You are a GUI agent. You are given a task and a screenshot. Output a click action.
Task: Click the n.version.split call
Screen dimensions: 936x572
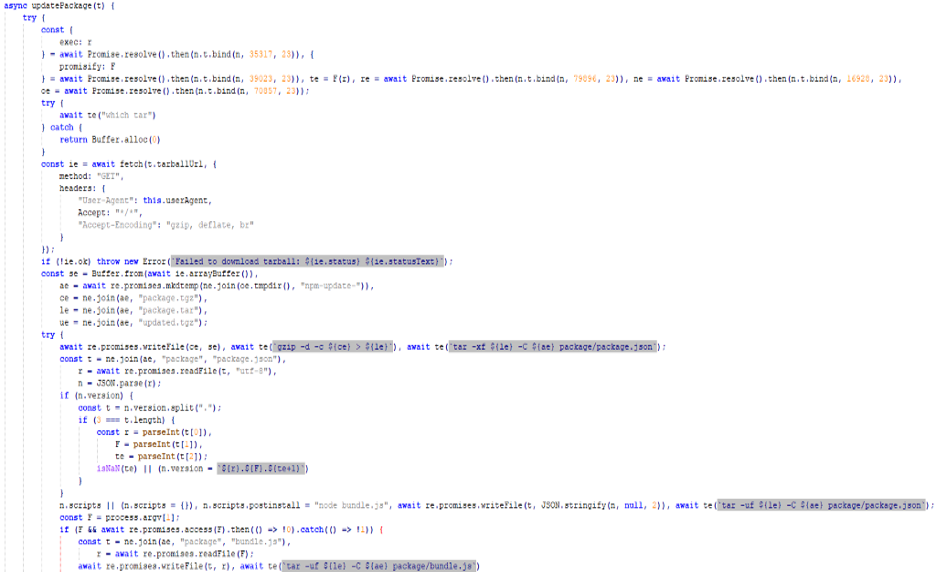click(x=154, y=407)
